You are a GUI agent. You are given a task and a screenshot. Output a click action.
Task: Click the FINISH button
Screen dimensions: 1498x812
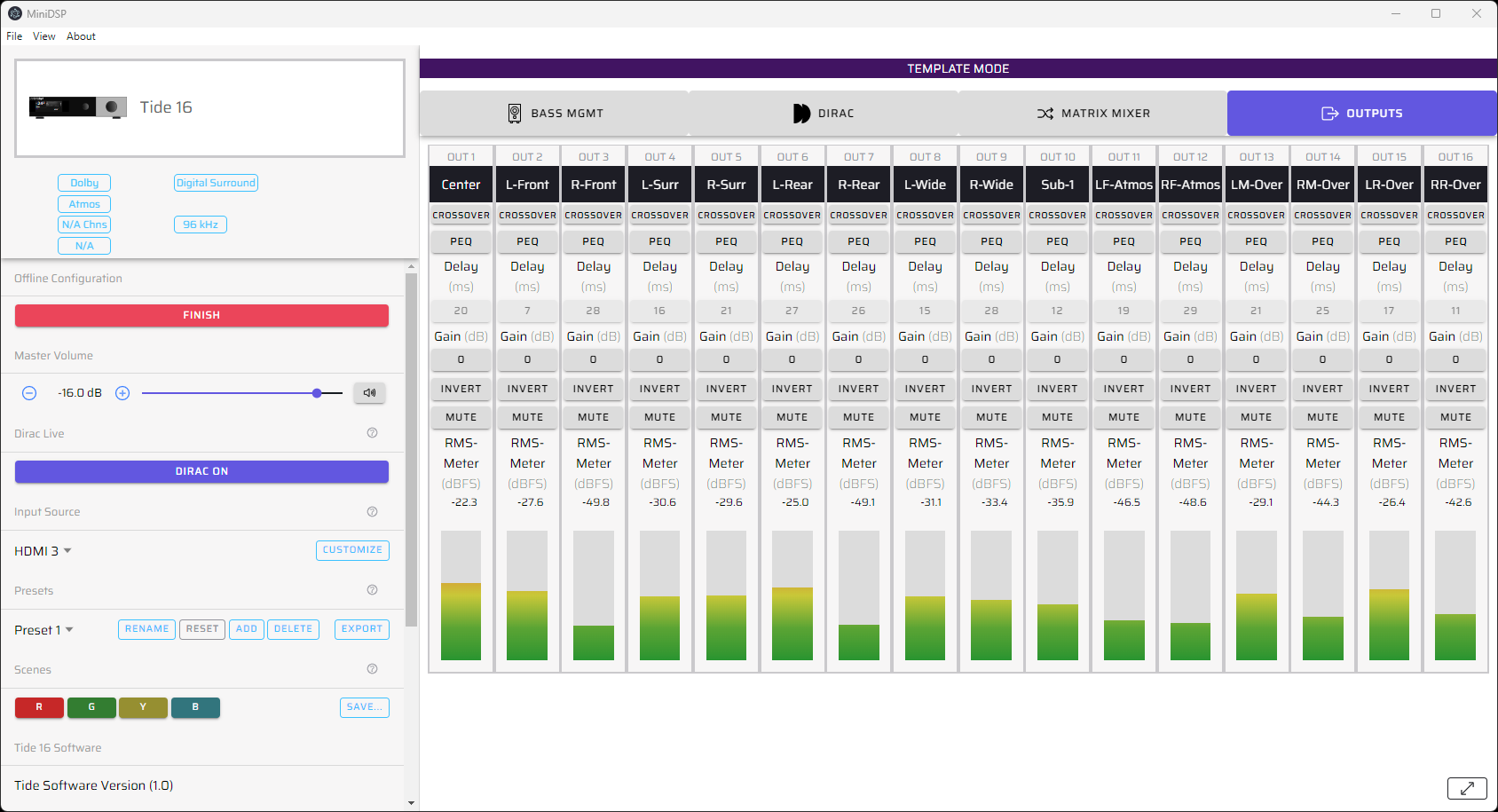coord(201,314)
